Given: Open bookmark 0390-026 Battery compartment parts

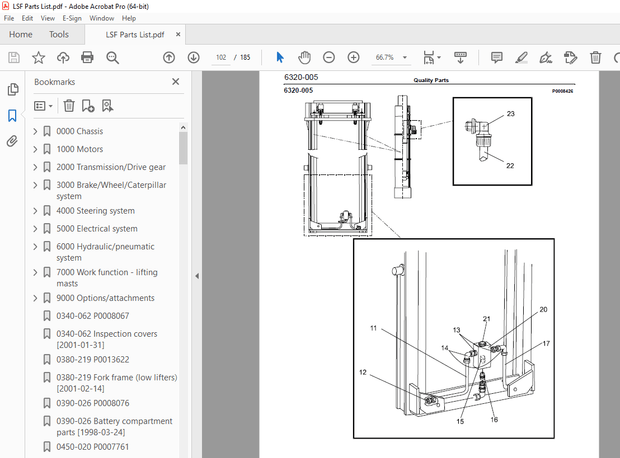Looking at the screenshot, I should [x=114, y=426].
